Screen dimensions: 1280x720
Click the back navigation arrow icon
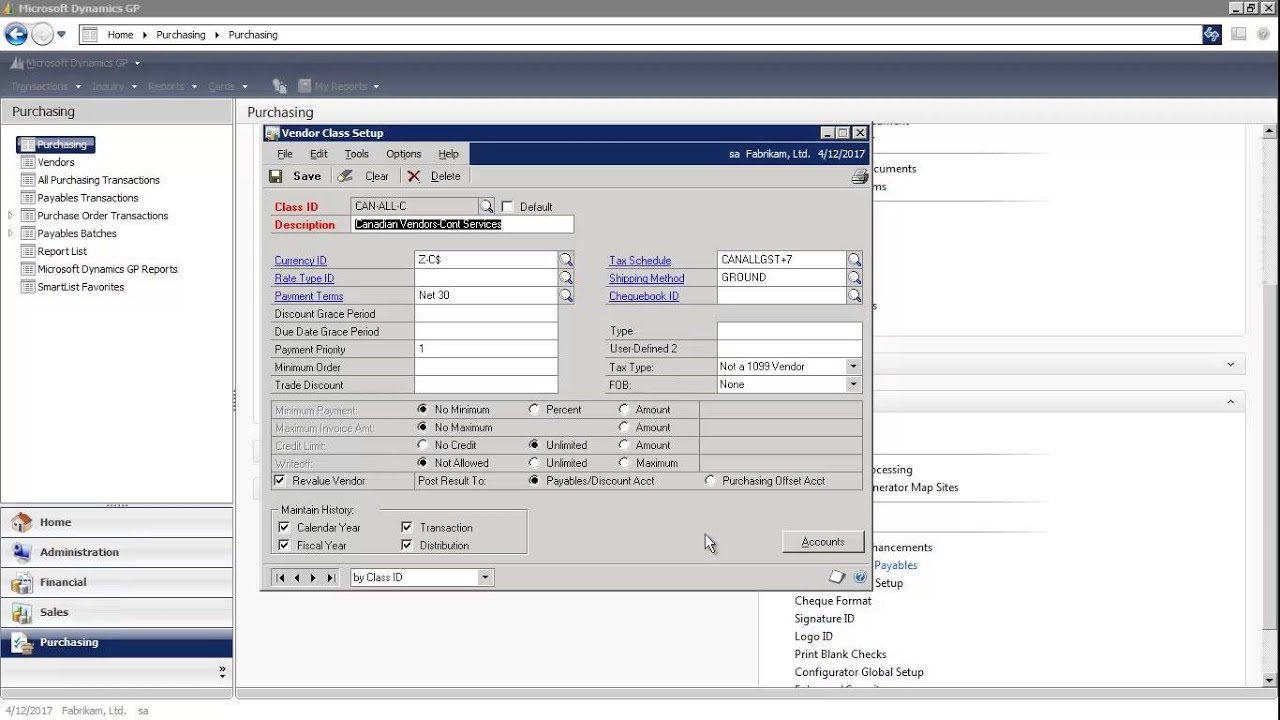(x=16, y=34)
